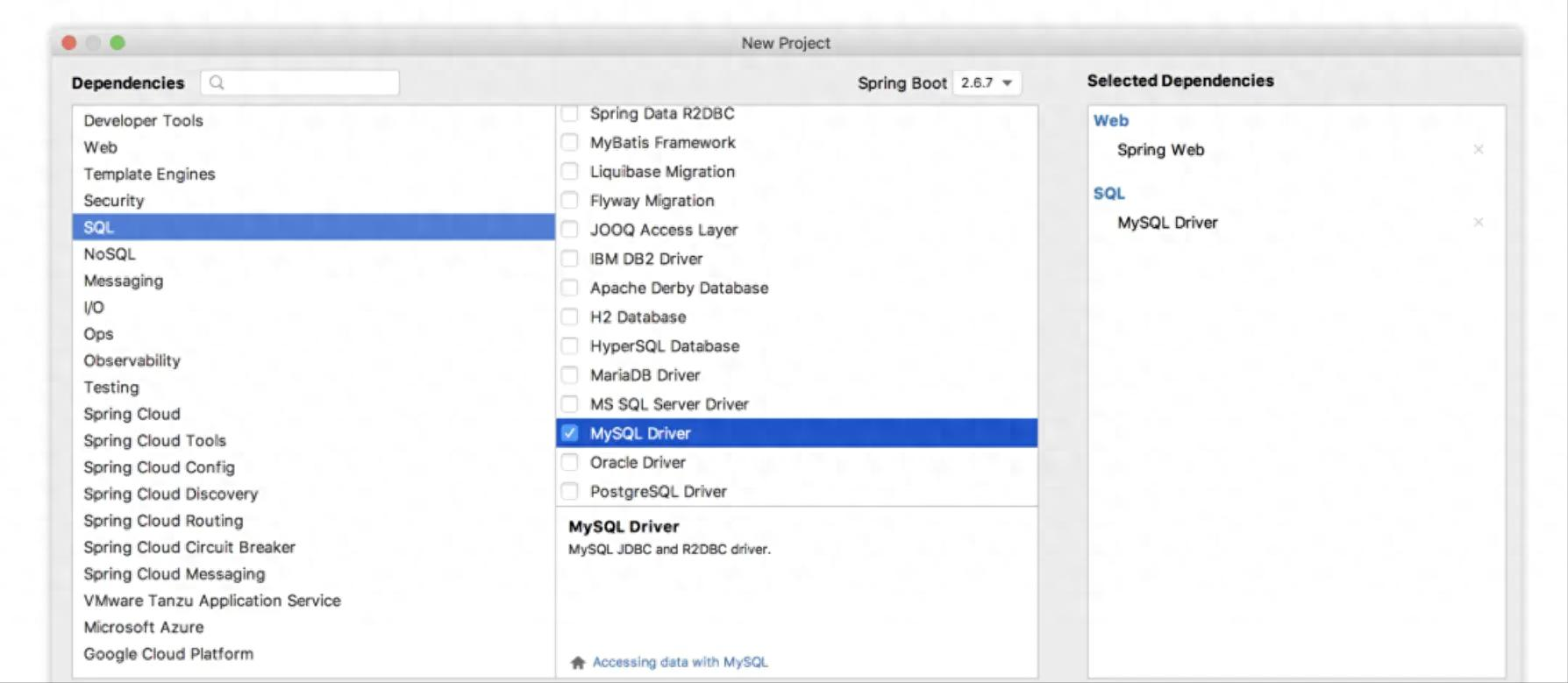Select the Developer Tools category
Viewport: 1568px width, 683px height.
click(x=314, y=120)
